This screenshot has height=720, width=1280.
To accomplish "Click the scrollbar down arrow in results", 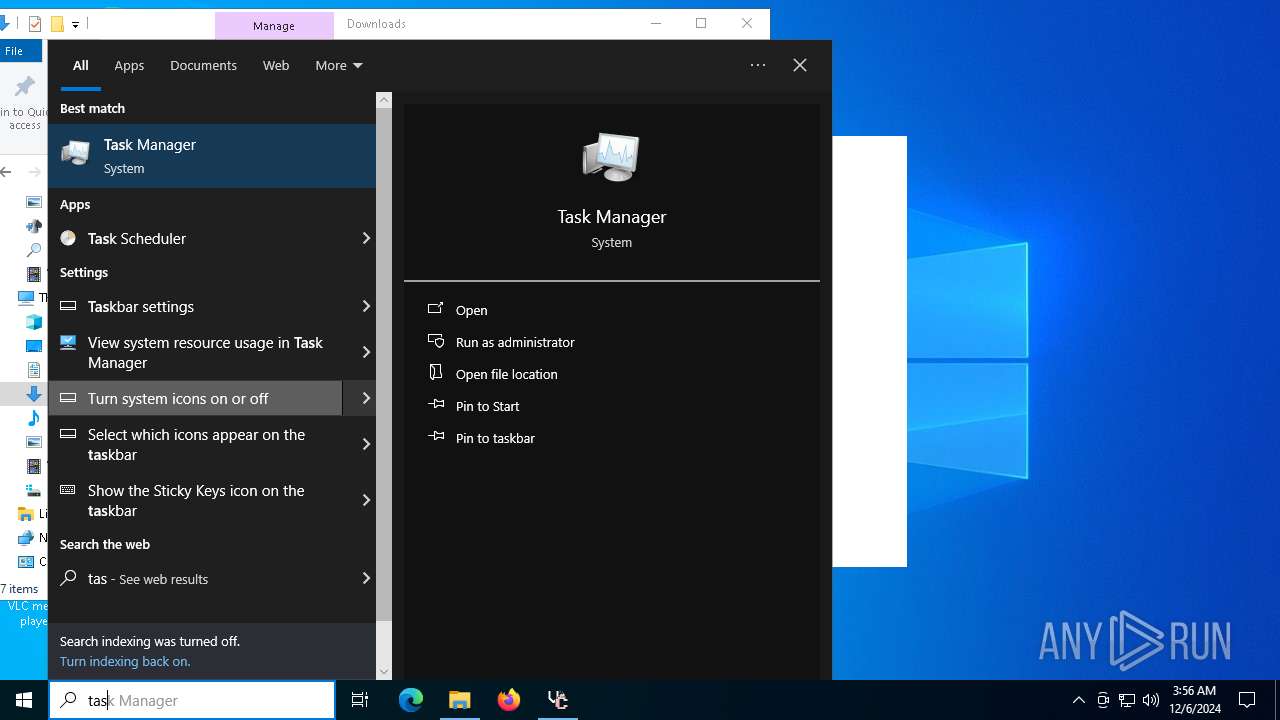I will click(x=384, y=672).
